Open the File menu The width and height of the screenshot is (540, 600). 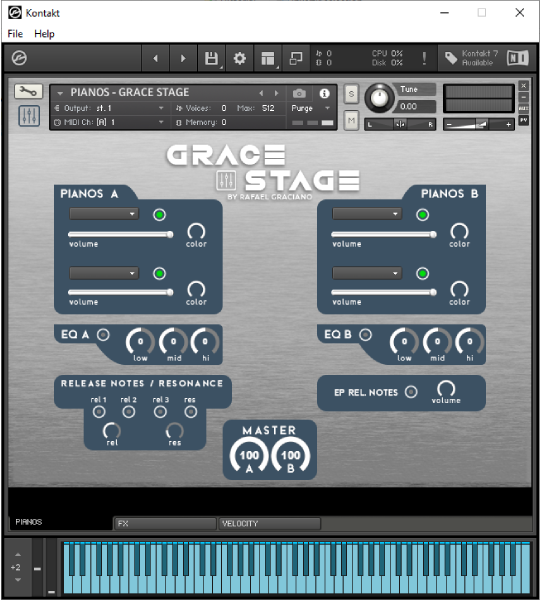15,34
